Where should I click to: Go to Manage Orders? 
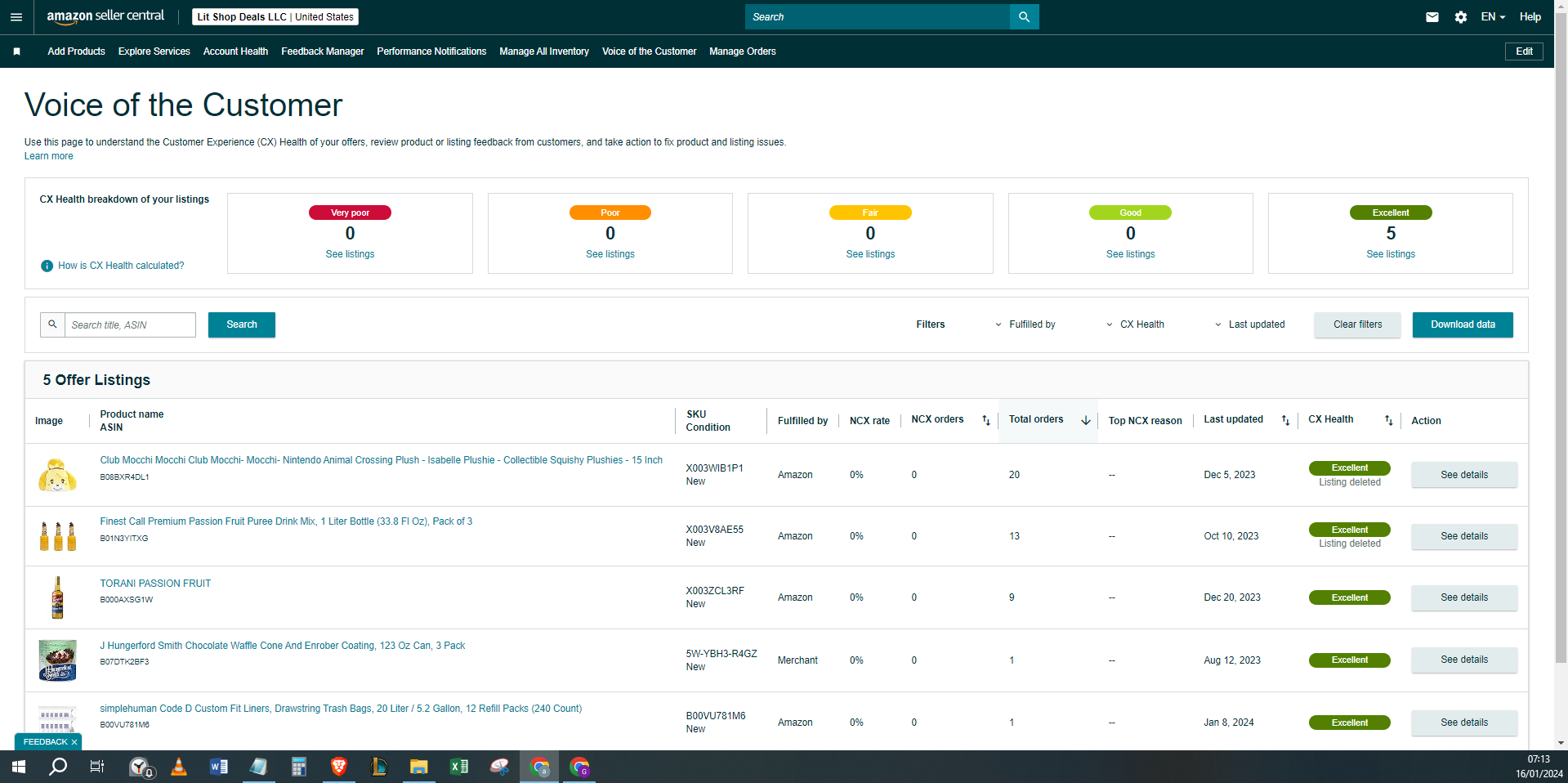(x=743, y=51)
